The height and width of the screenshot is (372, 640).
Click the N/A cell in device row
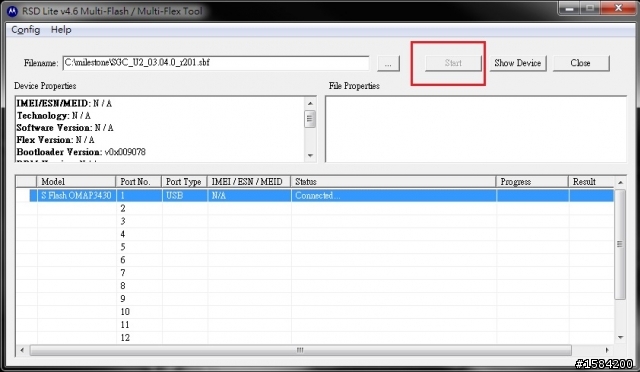(x=249, y=196)
